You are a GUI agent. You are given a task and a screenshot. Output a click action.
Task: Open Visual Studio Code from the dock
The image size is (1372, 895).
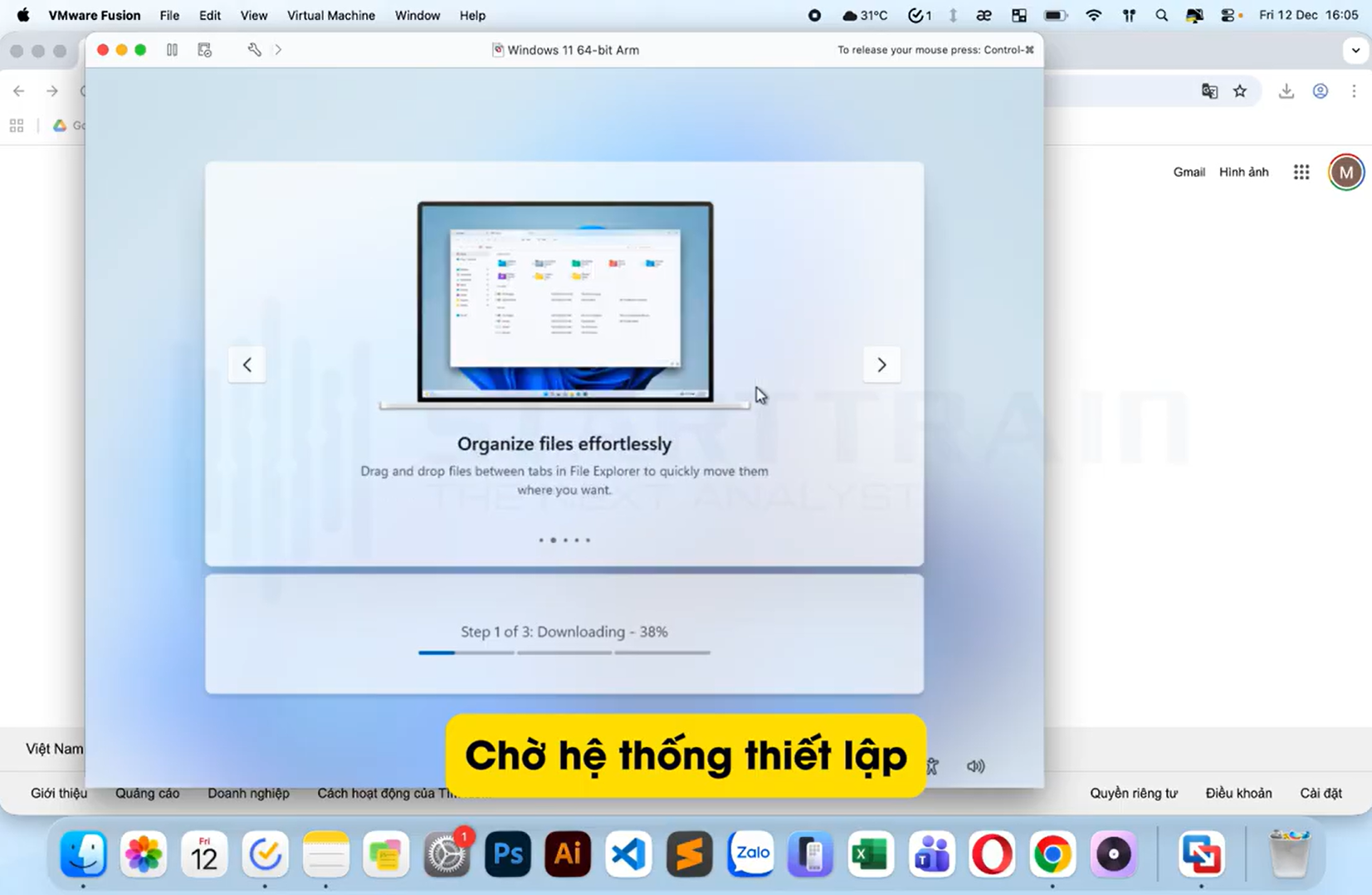coord(628,853)
